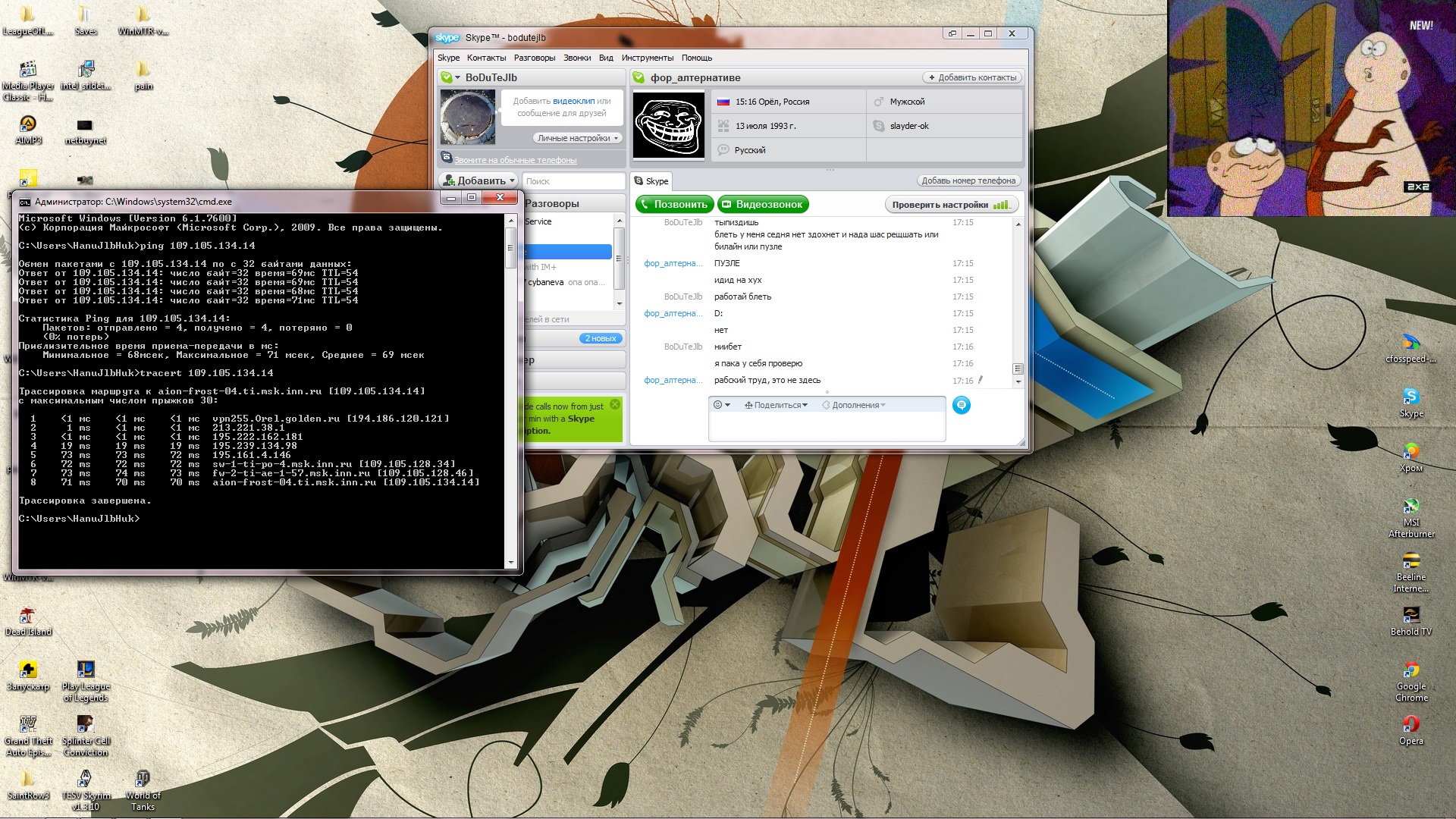Open the WinMTR desktop folder
1456x819 pixels.
(x=143, y=20)
